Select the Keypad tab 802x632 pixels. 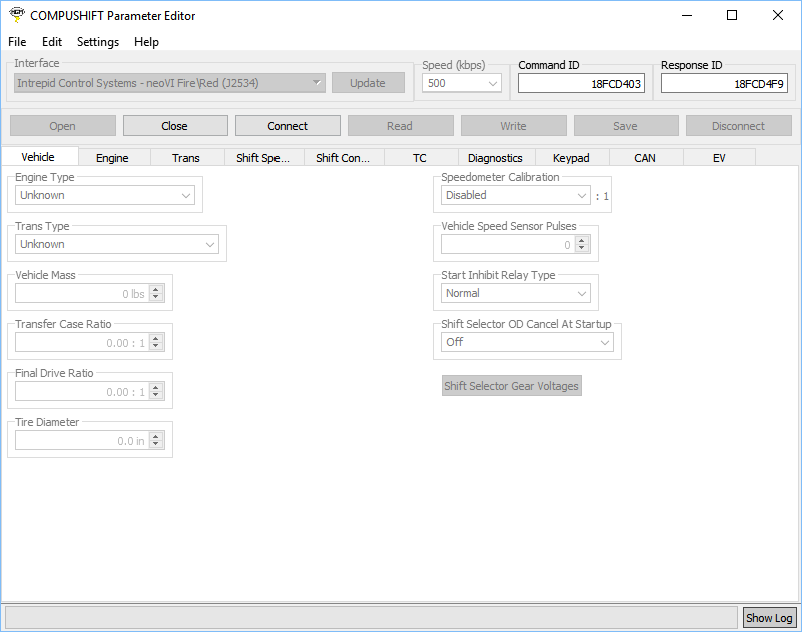click(571, 158)
